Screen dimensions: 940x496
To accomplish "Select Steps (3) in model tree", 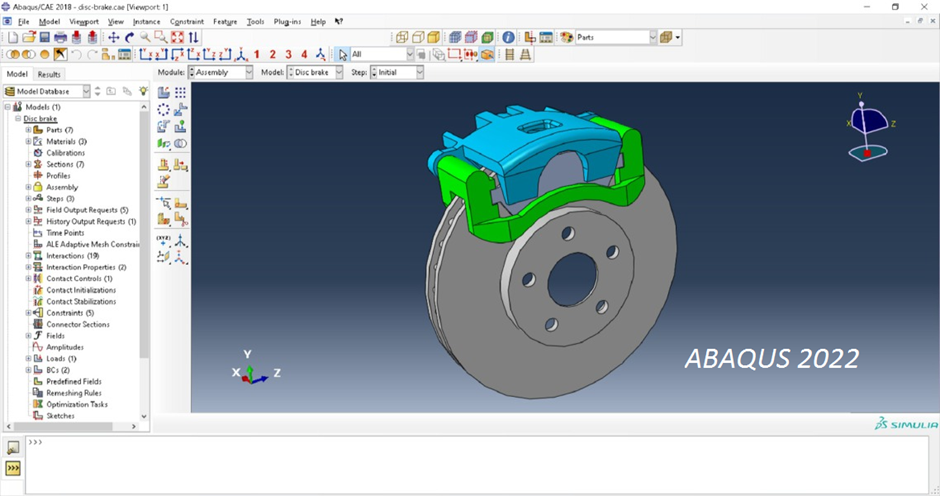I will click(60, 199).
